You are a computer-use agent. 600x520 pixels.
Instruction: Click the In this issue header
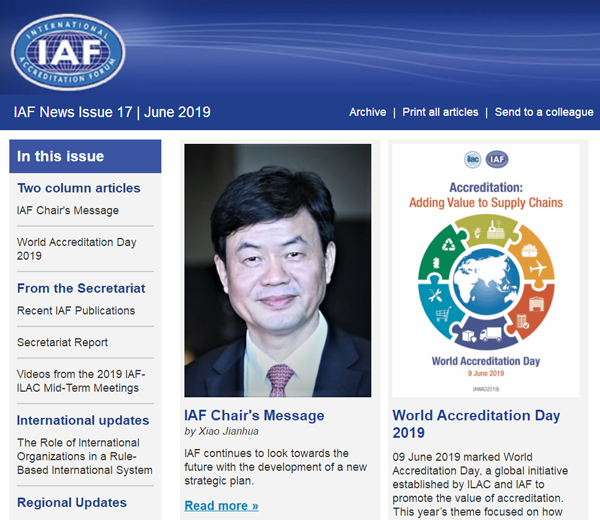point(85,156)
